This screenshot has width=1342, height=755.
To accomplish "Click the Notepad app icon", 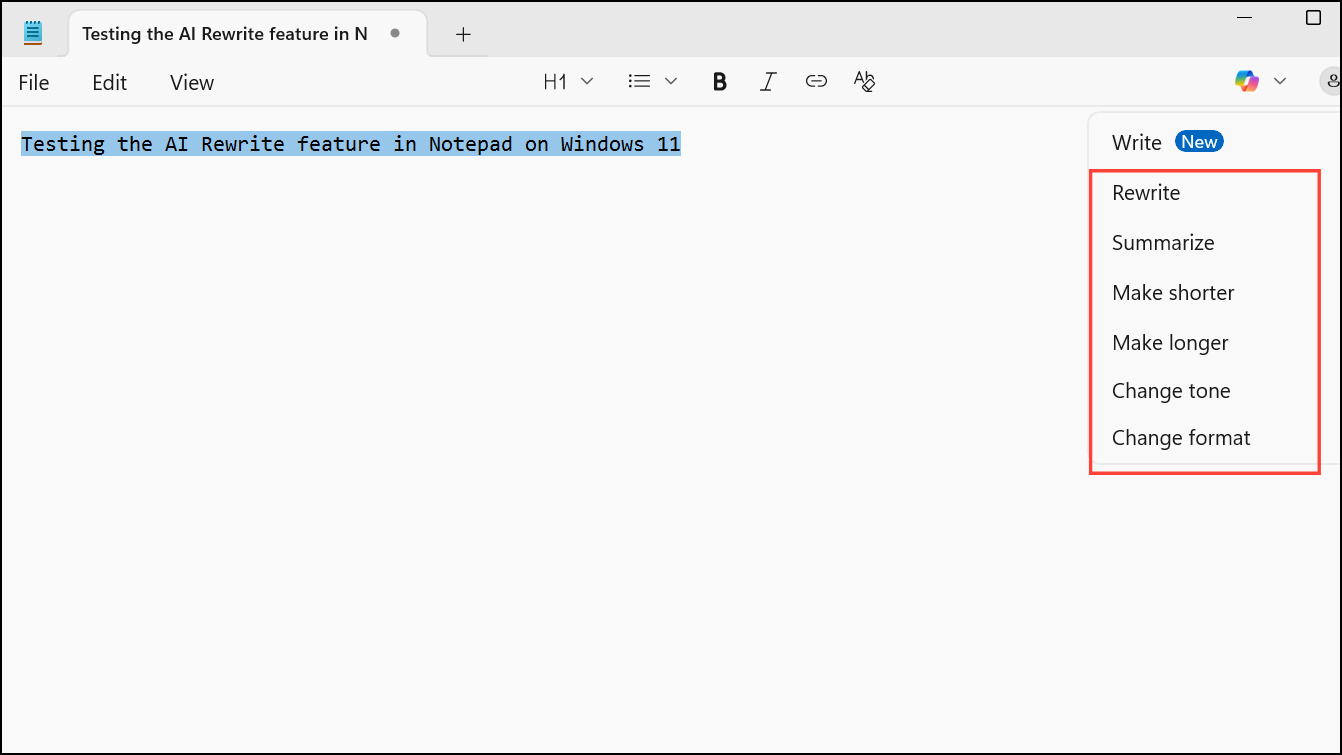I will 33,33.
